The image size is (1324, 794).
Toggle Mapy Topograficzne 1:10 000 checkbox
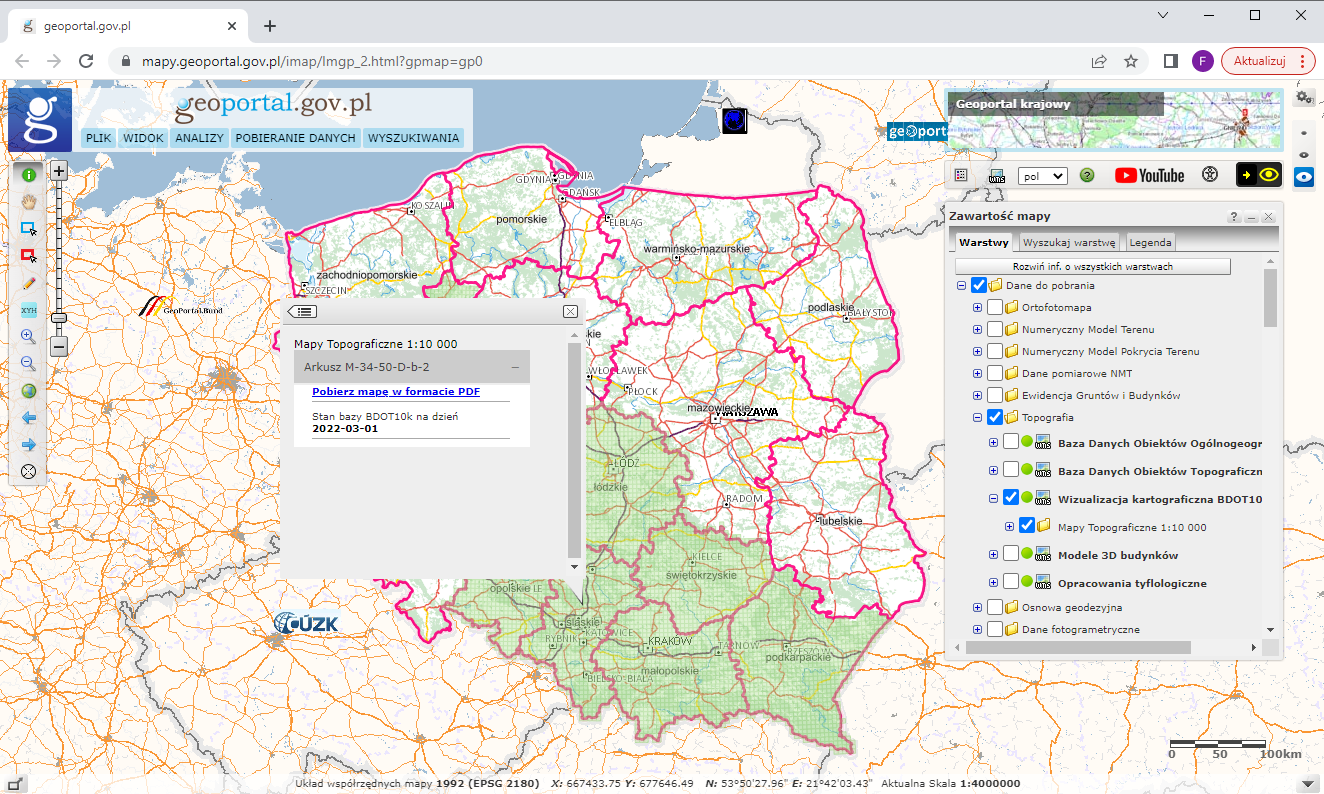[x=1027, y=527]
